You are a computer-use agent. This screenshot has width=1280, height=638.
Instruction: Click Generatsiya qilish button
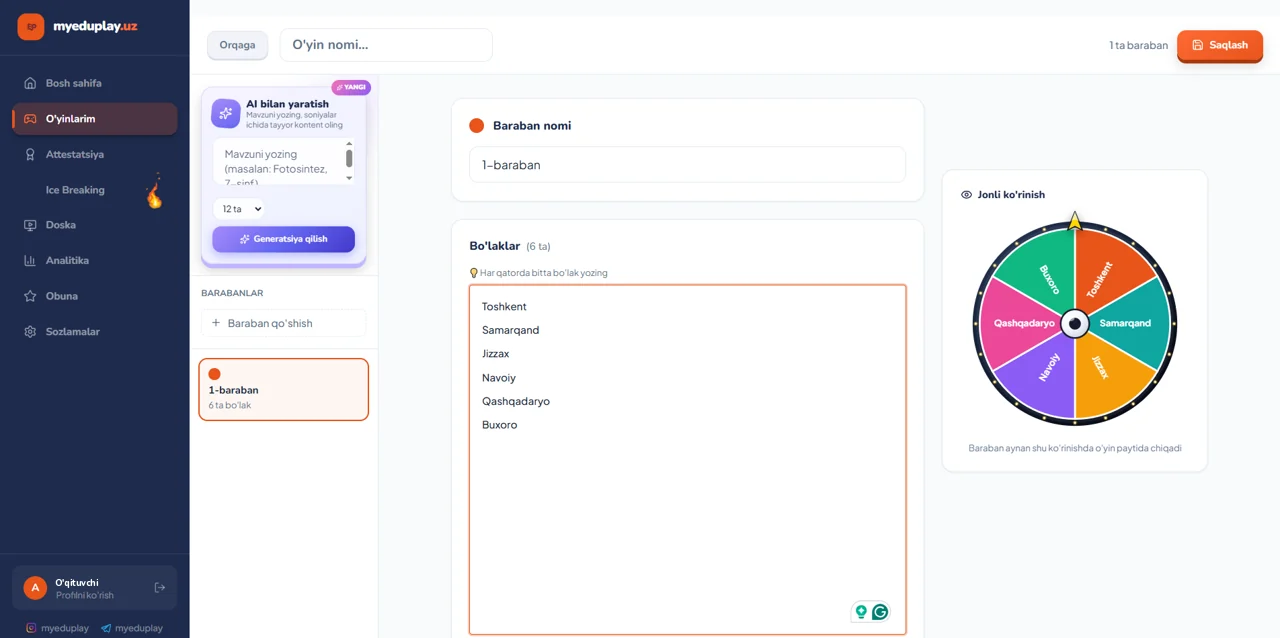coord(284,239)
